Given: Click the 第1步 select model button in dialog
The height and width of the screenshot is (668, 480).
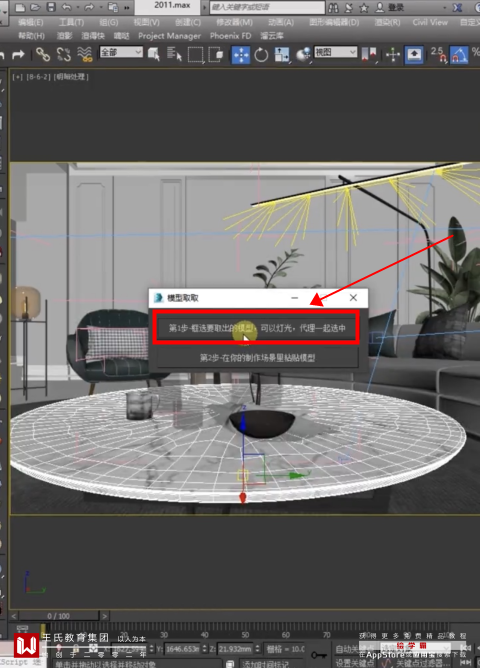Looking at the screenshot, I should [257, 328].
